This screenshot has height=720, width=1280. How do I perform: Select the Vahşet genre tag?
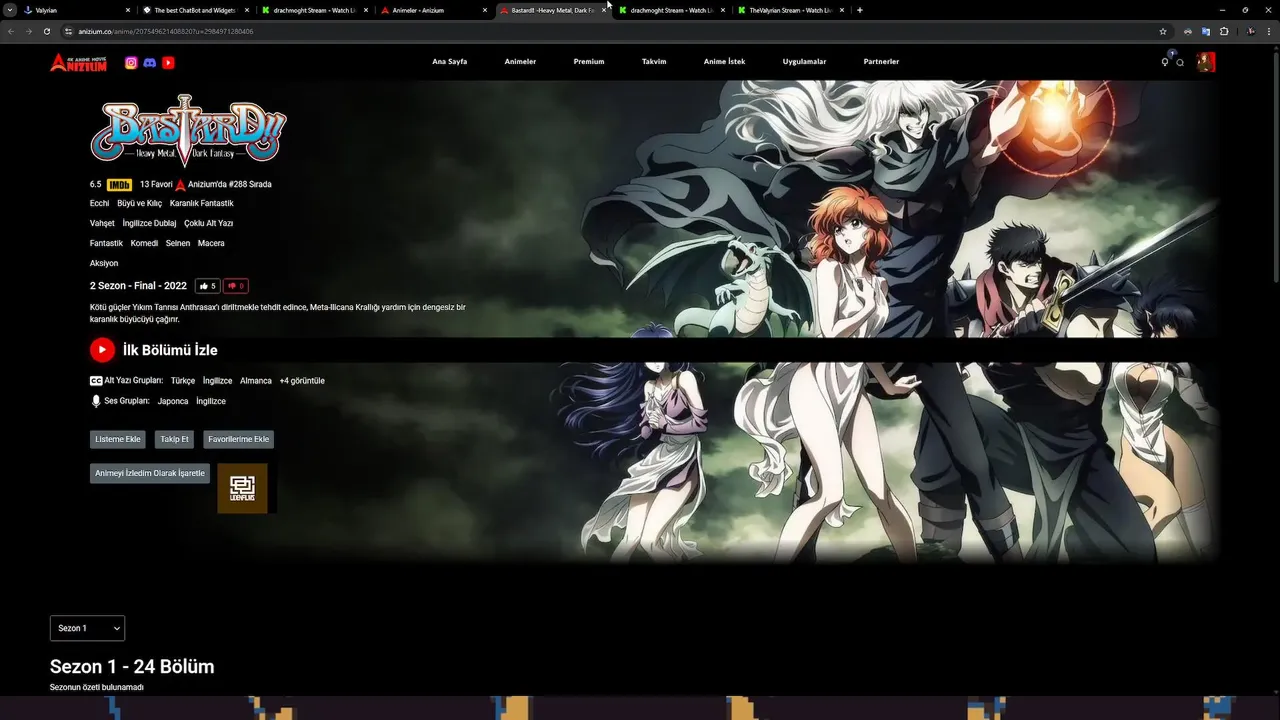point(102,223)
